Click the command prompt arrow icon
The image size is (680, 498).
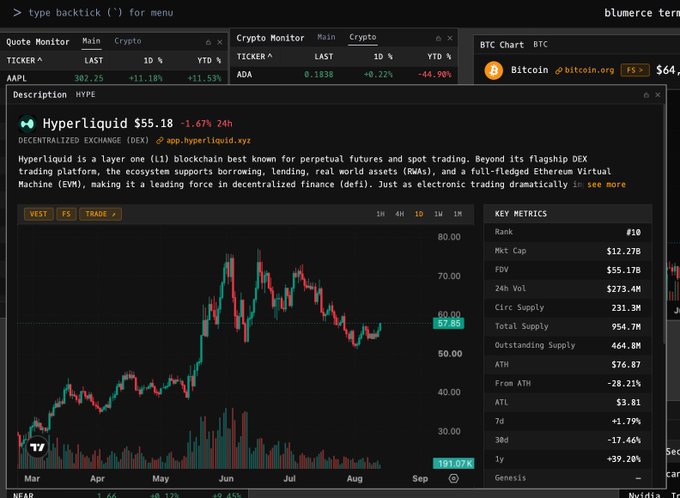pos(17,13)
